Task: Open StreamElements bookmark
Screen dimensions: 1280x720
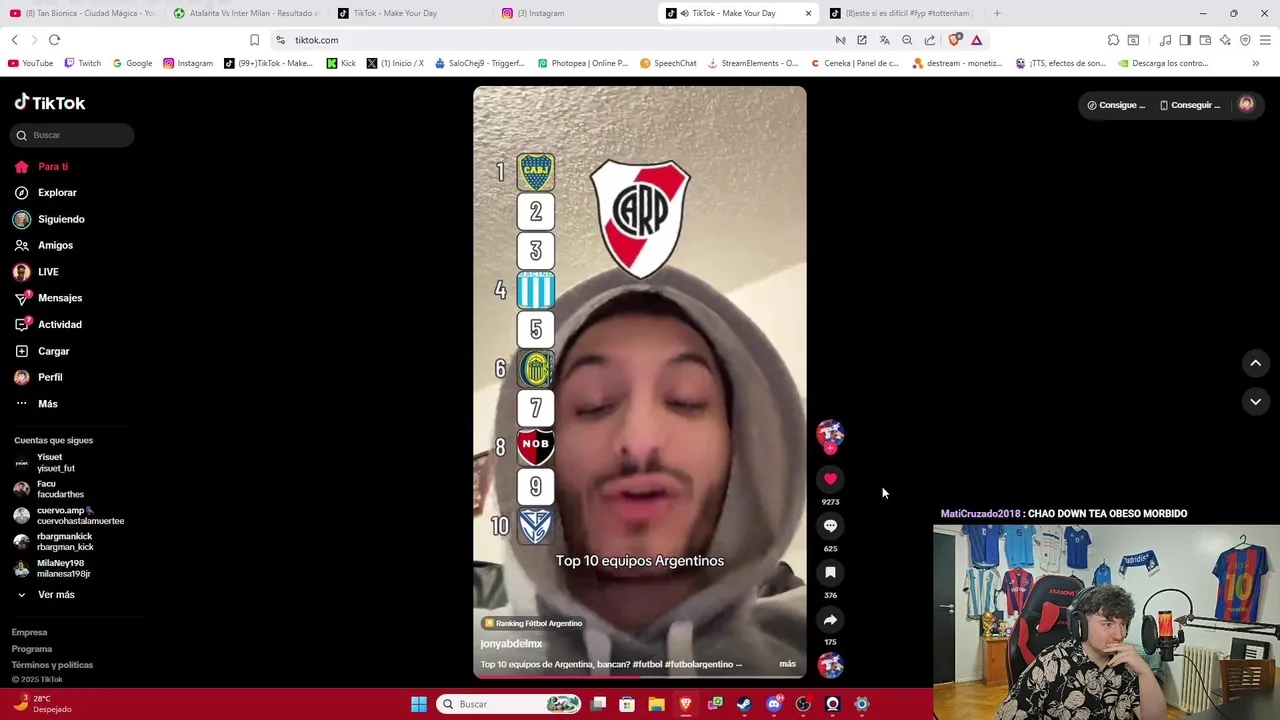Action: coord(752,63)
